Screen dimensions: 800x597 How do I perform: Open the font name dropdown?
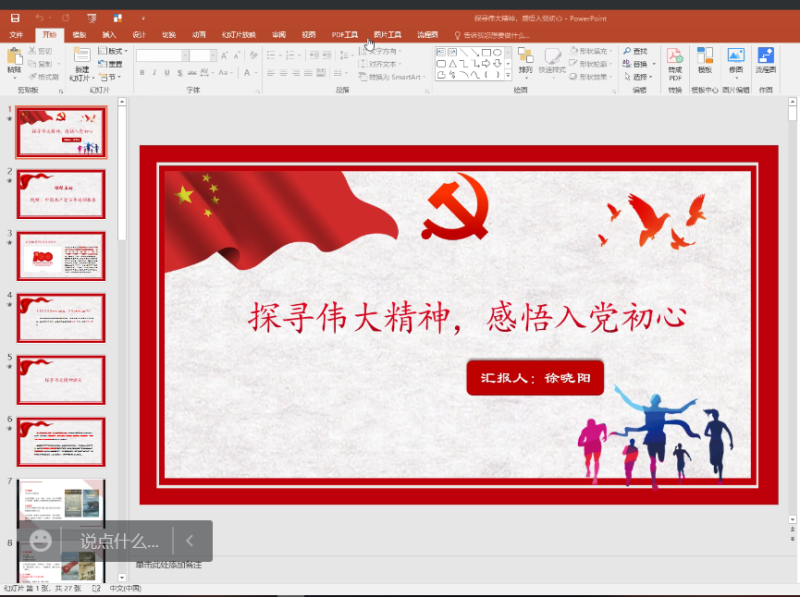click(x=186, y=55)
